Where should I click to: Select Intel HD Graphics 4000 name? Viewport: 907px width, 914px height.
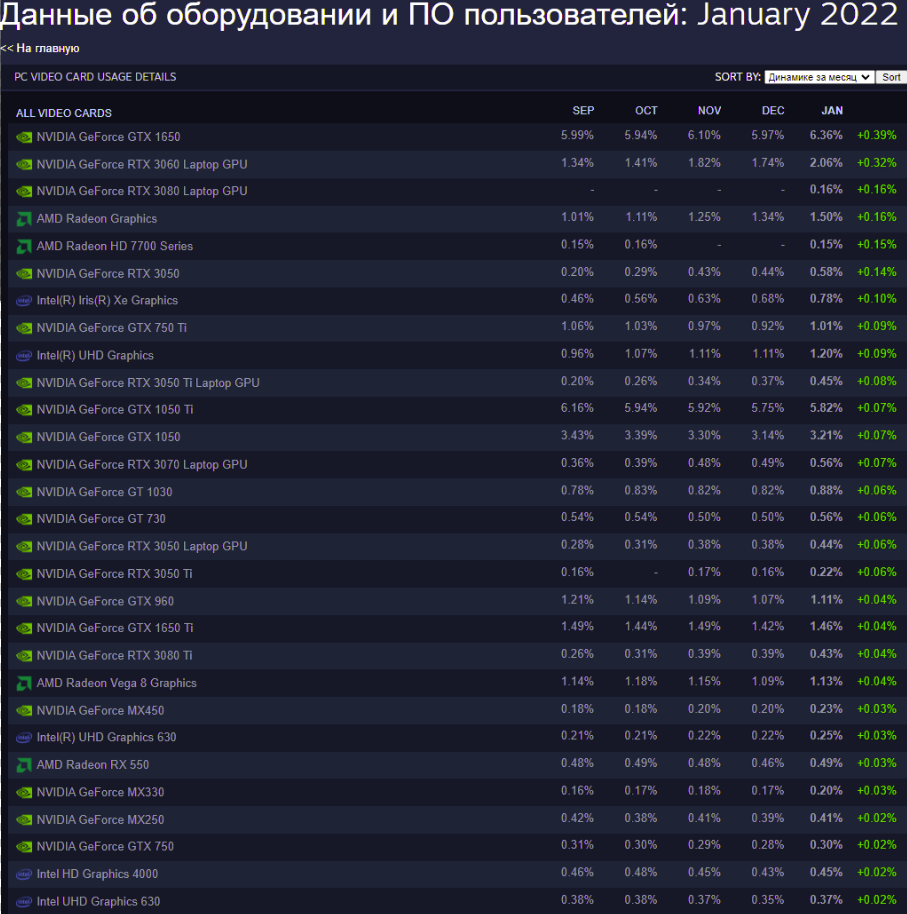[x=97, y=873]
